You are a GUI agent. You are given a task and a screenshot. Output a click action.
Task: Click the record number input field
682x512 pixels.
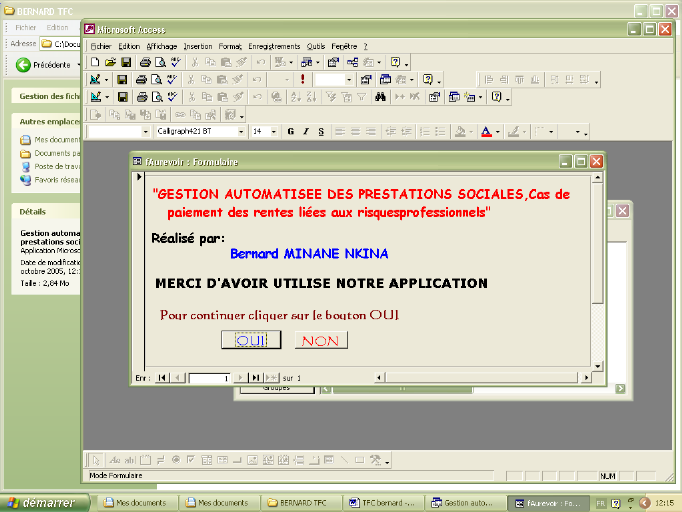pyautogui.click(x=210, y=377)
